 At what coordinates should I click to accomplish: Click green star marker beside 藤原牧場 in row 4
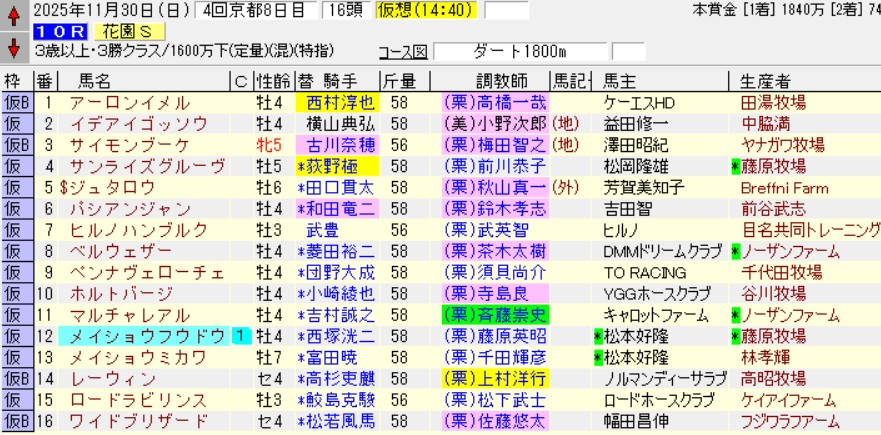coord(735,166)
